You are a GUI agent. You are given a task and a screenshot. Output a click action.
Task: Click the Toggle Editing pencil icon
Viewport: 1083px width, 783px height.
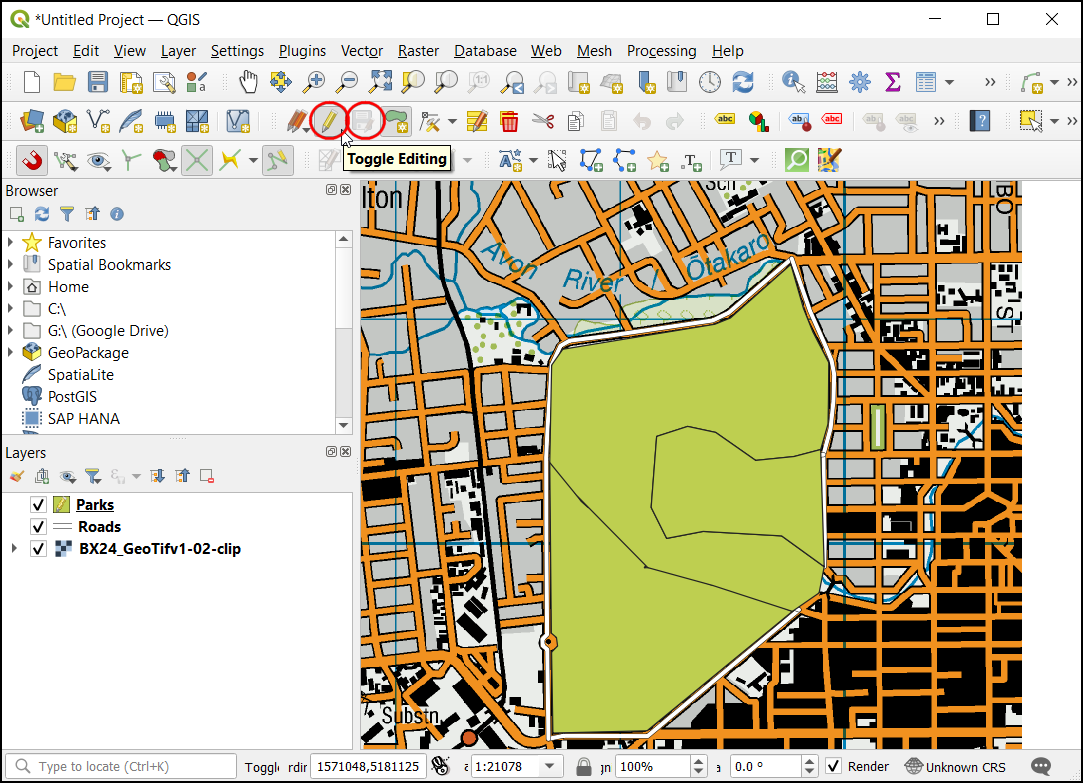[327, 121]
